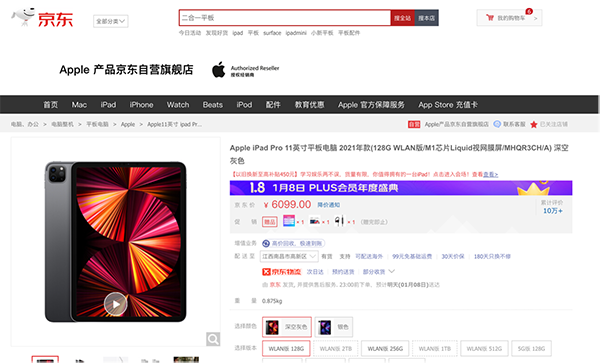The height and width of the screenshot is (363, 600).
Task: Click the Apple breadcrumb link
Action: (128, 124)
